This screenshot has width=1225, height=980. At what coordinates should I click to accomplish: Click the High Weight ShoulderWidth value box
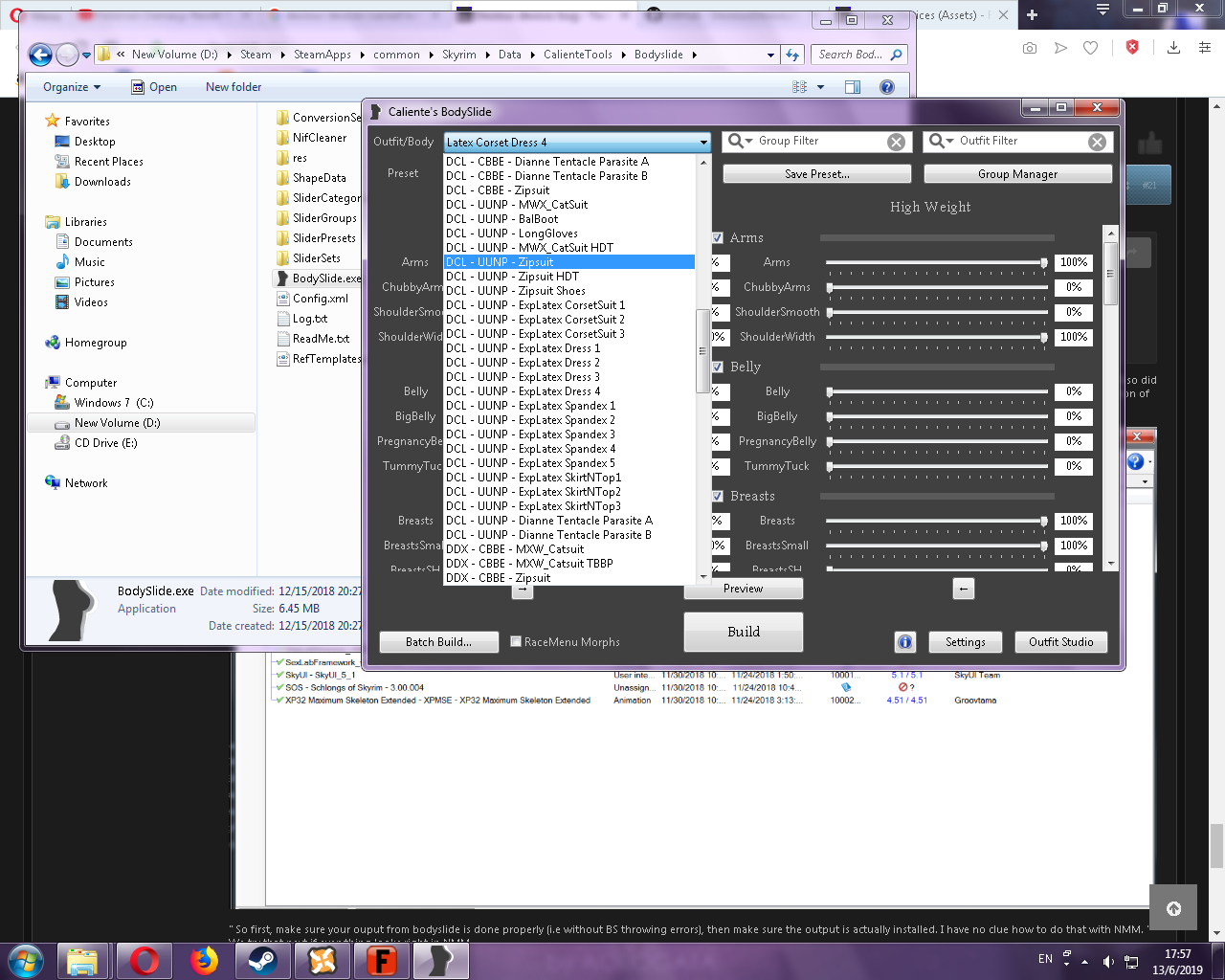point(1074,337)
